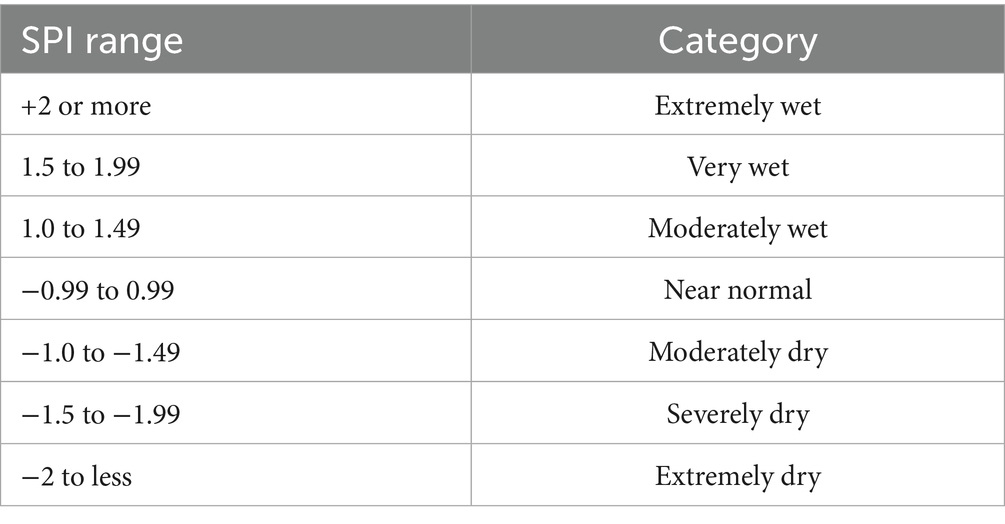Viewport: 1005px width, 524px height.
Task: Click the 'Category' column header
Action: click(x=737, y=41)
